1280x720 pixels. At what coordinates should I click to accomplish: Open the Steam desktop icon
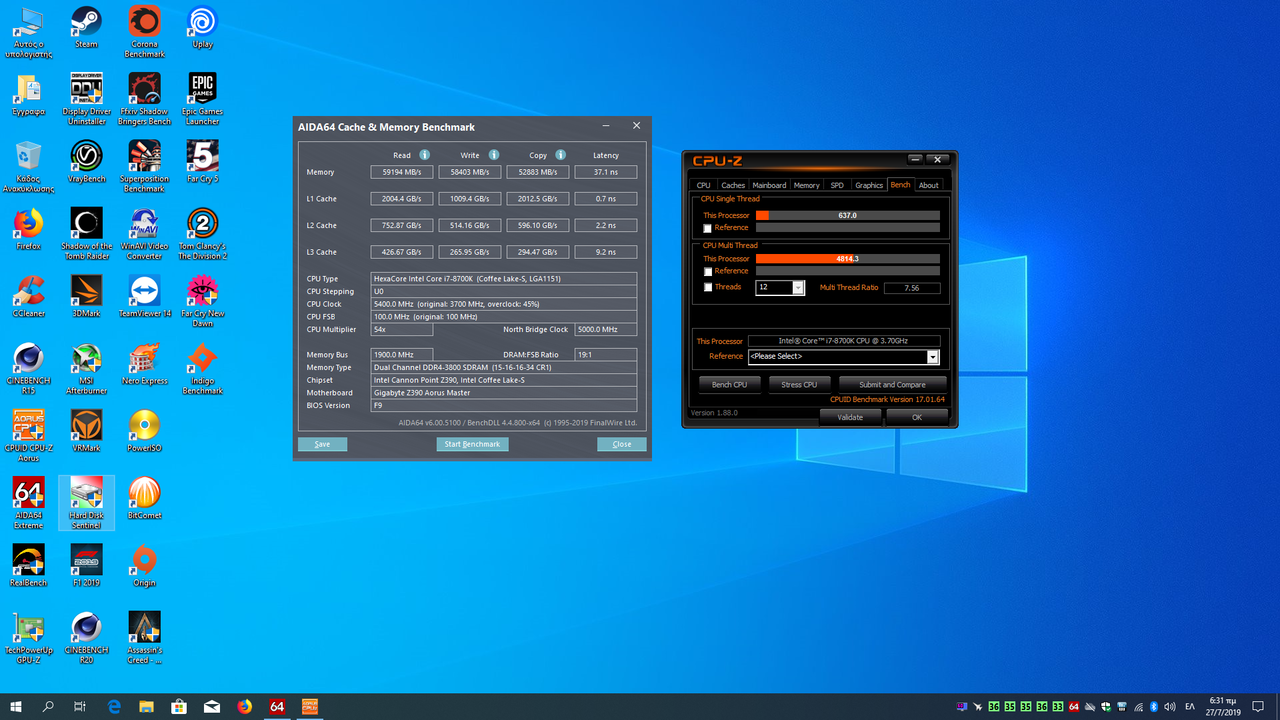(x=86, y=27)
